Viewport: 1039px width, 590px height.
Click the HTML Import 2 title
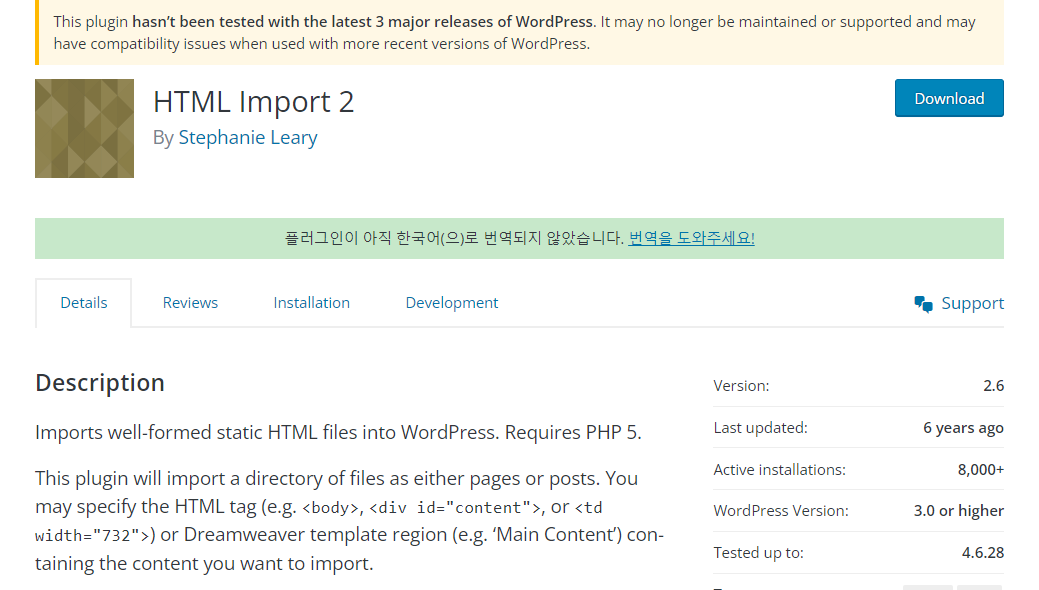(x=254, y=102)
